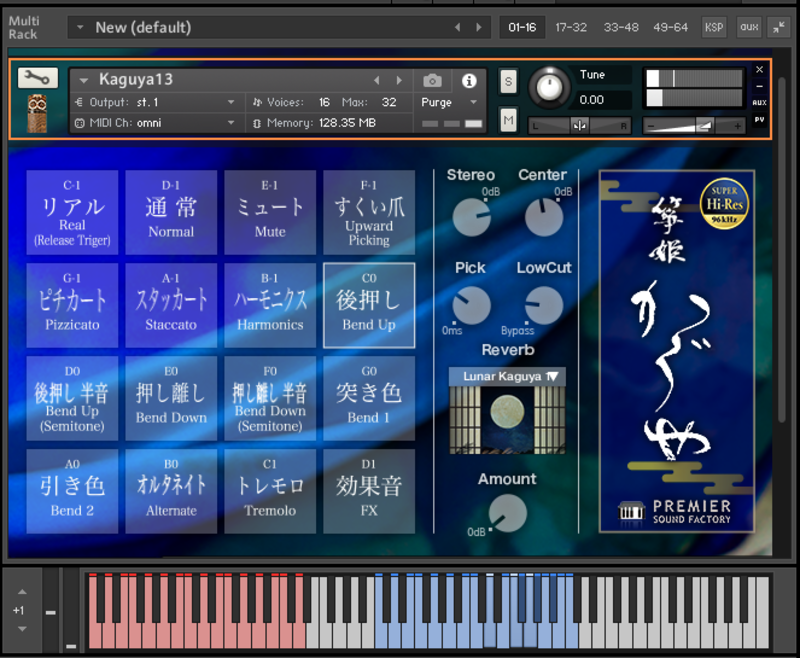
Task: Select FX articulation D1
Action: click(x=369, y=491)
